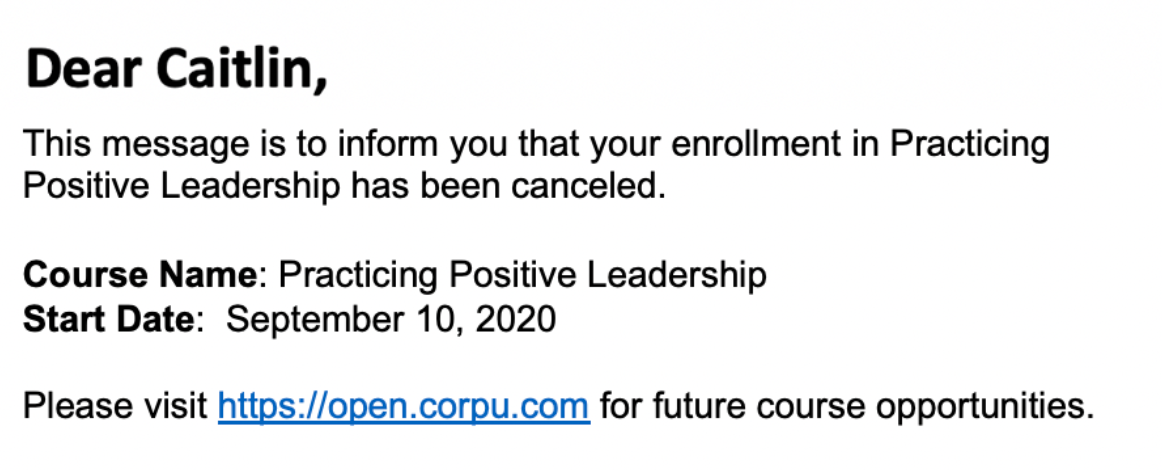Click the word "September" in the start date
The image size is (1162, 470).
click(310, 320)
